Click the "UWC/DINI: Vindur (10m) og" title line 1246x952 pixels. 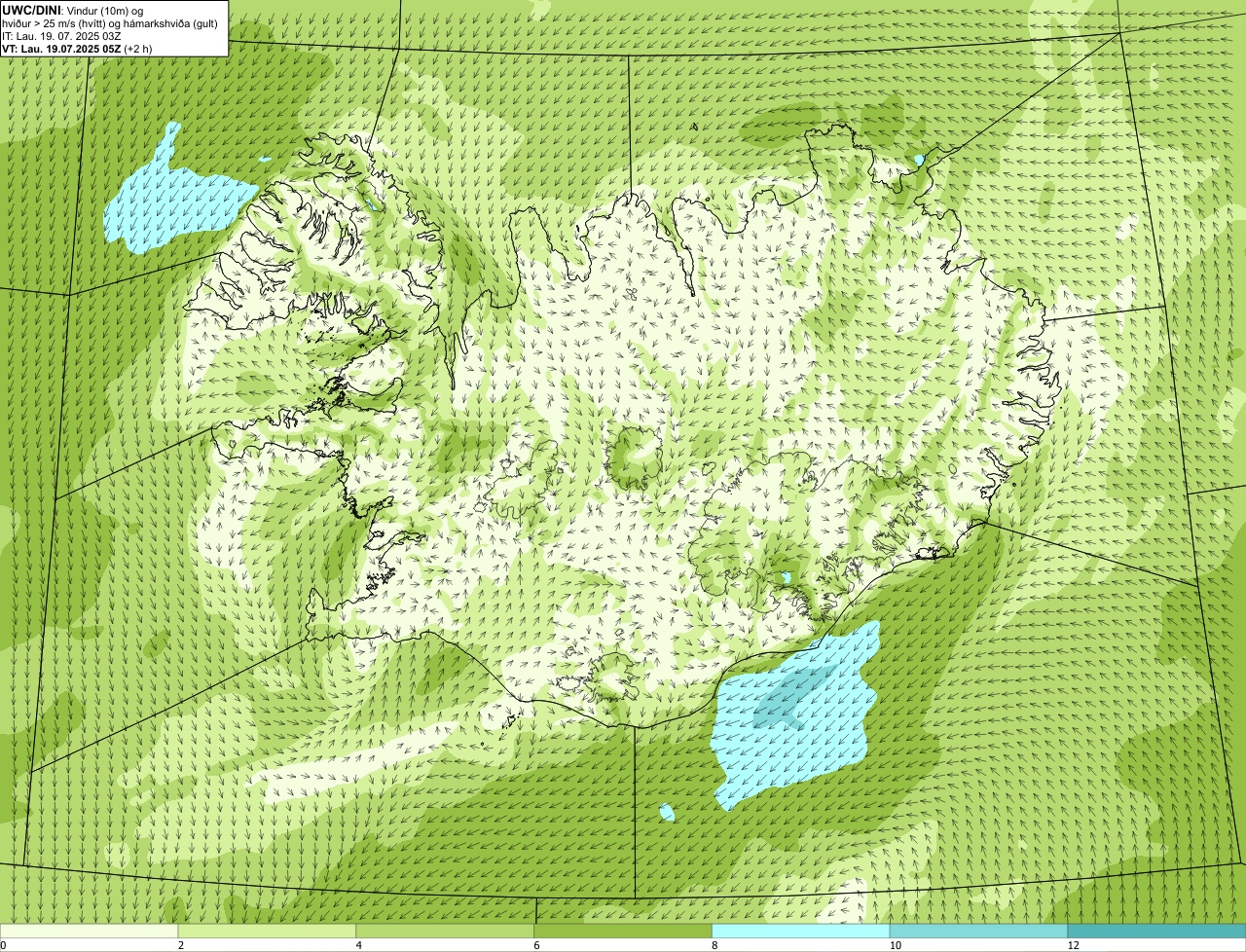click(x=73, y=10)
